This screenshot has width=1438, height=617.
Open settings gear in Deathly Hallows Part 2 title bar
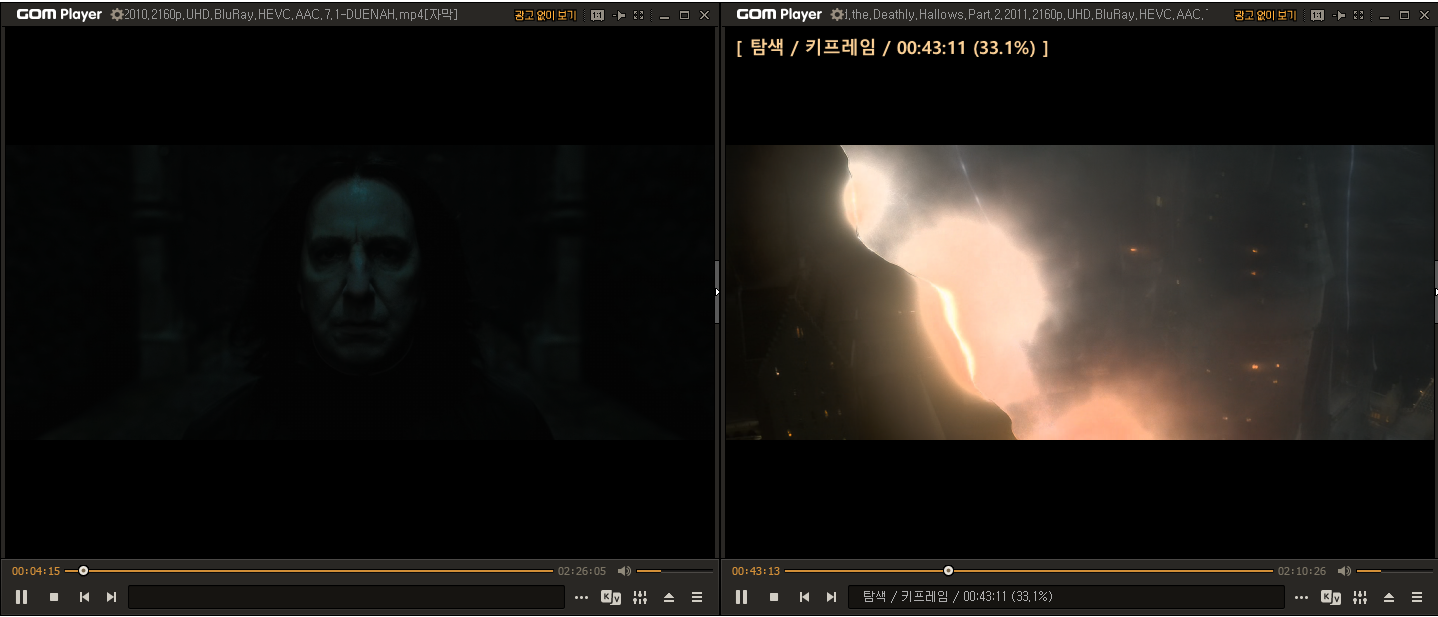[837, 15]
